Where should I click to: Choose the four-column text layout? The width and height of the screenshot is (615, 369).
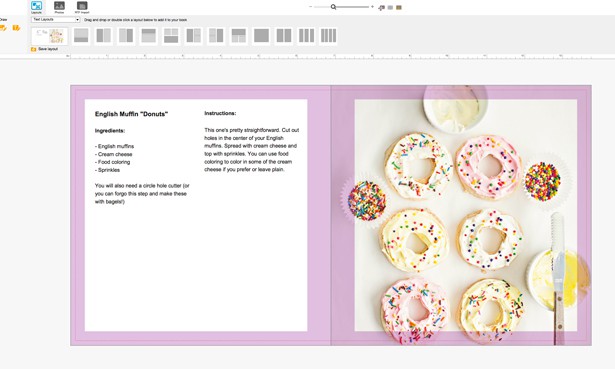point(328,36)
